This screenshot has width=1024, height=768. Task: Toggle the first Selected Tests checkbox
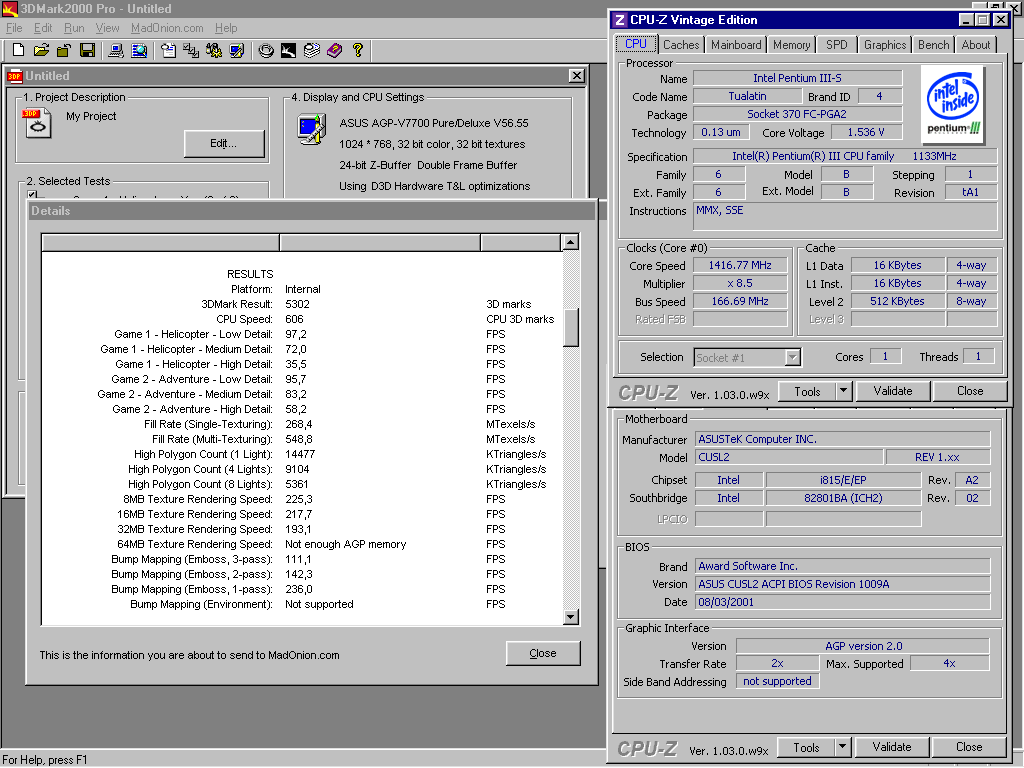coord(33,196)
